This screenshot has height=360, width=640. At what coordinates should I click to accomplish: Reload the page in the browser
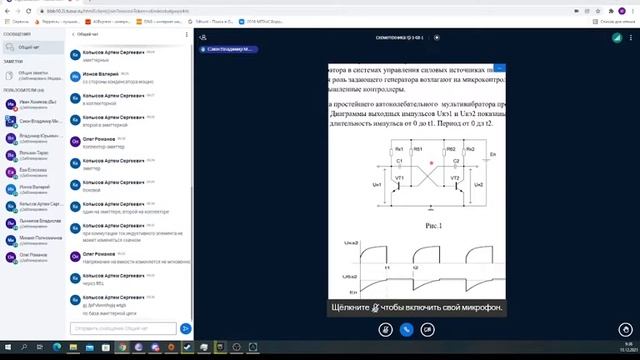coord(28,11)
